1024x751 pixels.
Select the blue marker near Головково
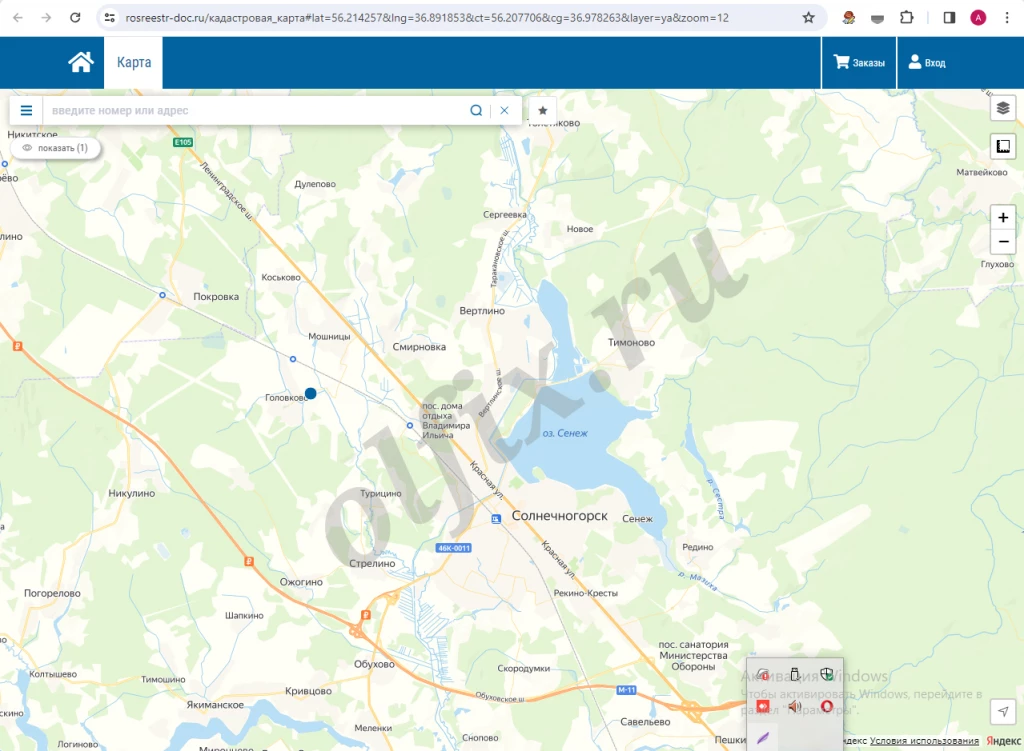(x=310, y=394)
